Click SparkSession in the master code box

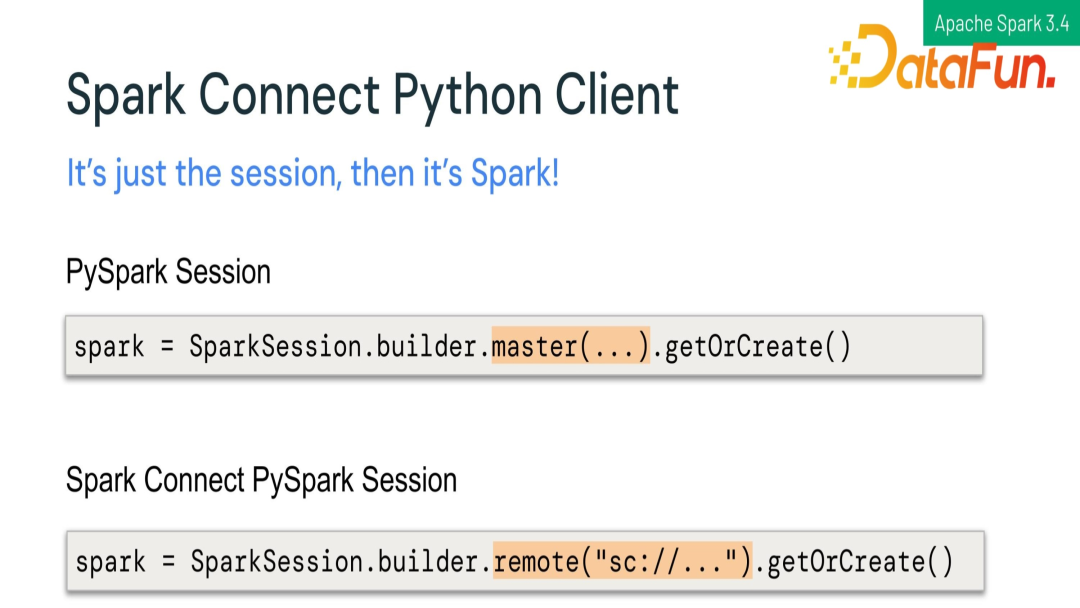click(x=275, y=347)
